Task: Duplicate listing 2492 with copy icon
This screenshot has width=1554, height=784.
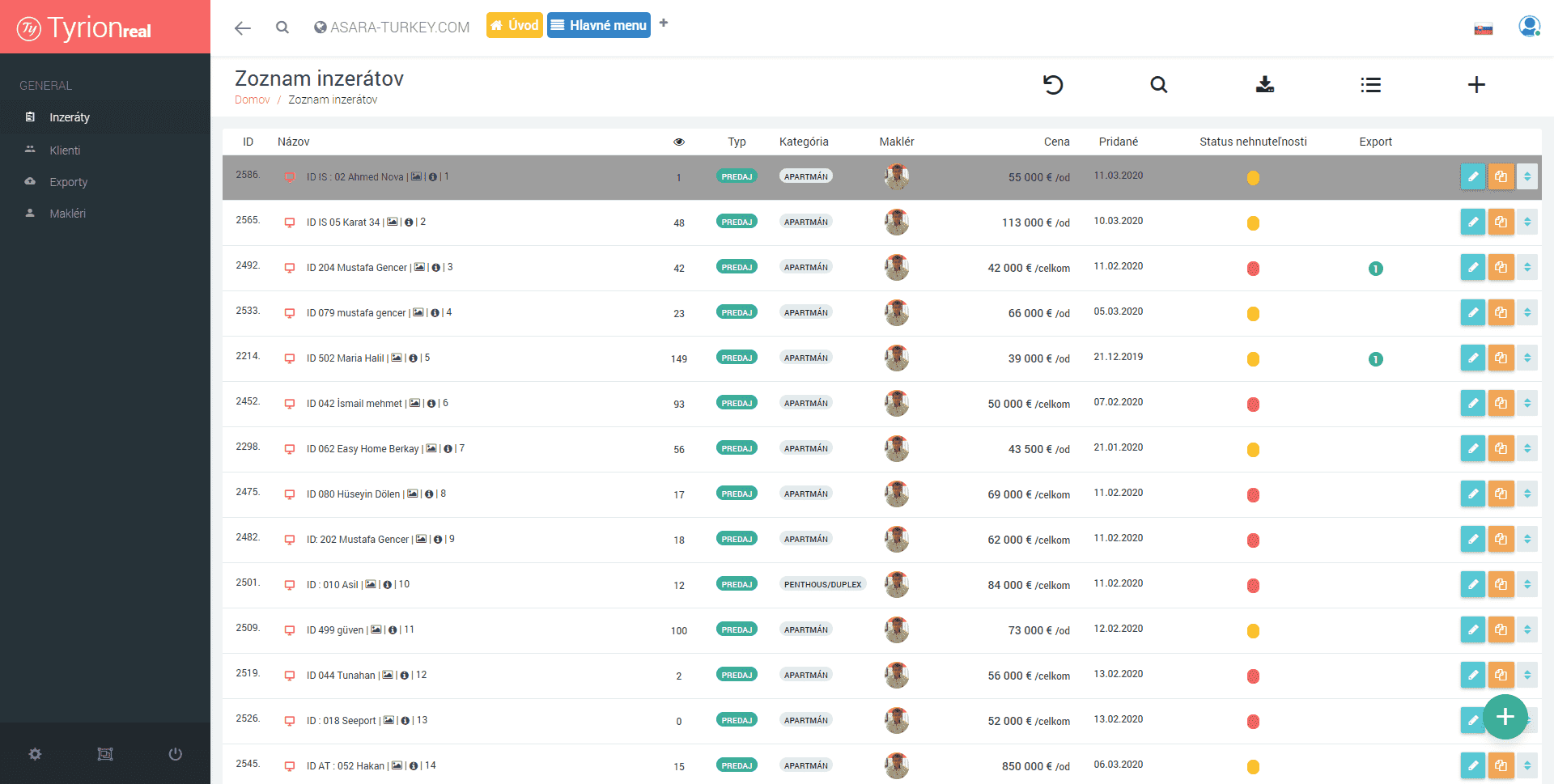Action: tap(1501, 268)
